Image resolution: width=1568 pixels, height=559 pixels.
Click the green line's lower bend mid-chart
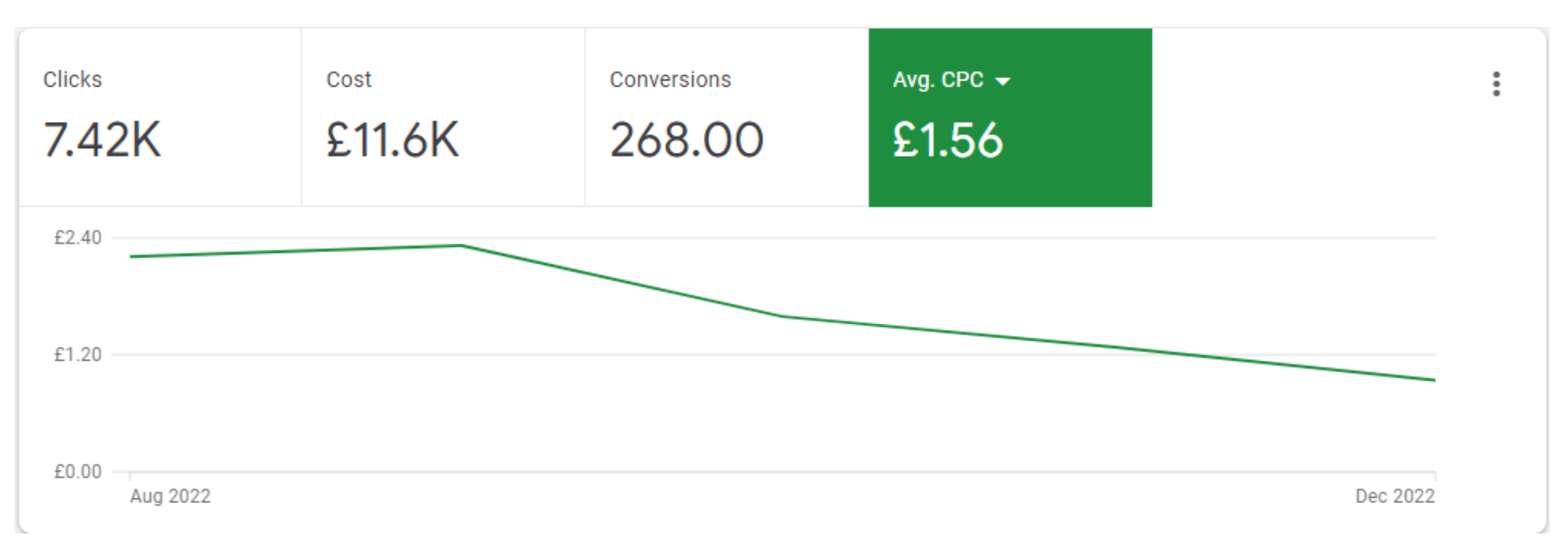click(x=783, y=316)
